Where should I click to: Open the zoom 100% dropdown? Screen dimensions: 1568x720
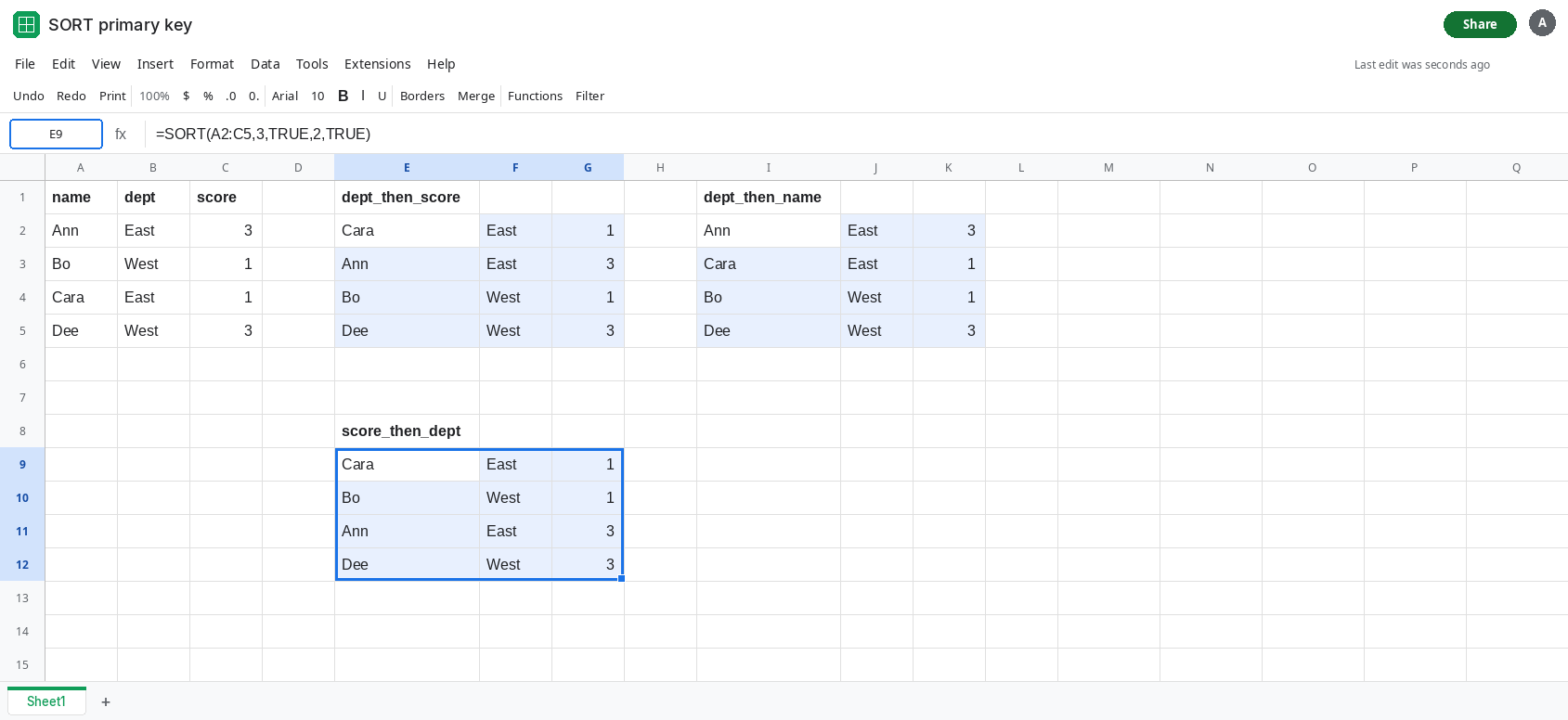[154, 96]
